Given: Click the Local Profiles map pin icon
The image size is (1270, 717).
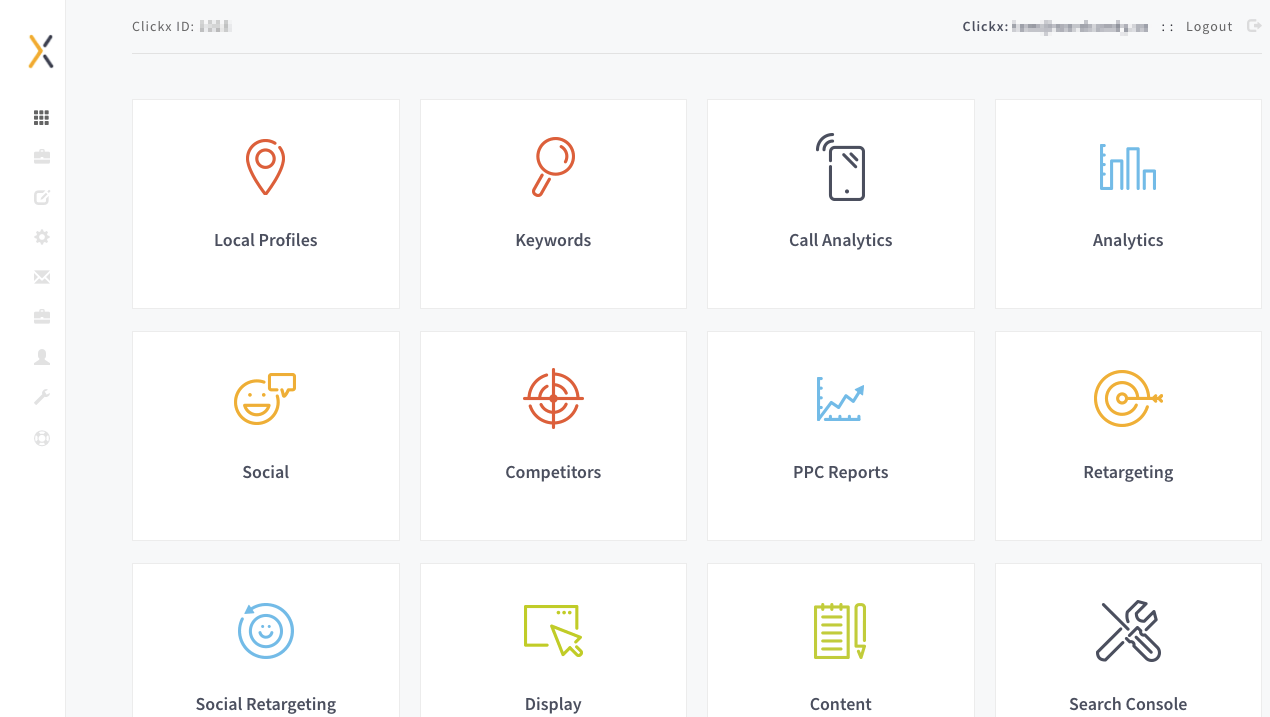Looking at the screenshot, I should click(265, 167).
